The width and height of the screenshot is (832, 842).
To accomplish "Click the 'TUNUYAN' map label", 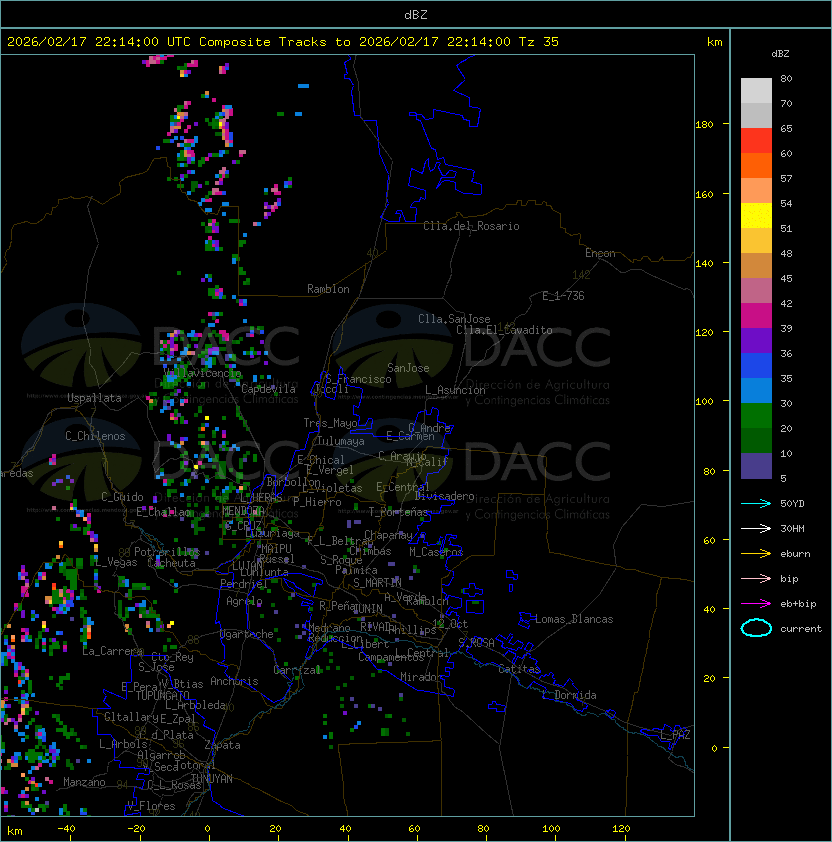I will pos(212,779).
